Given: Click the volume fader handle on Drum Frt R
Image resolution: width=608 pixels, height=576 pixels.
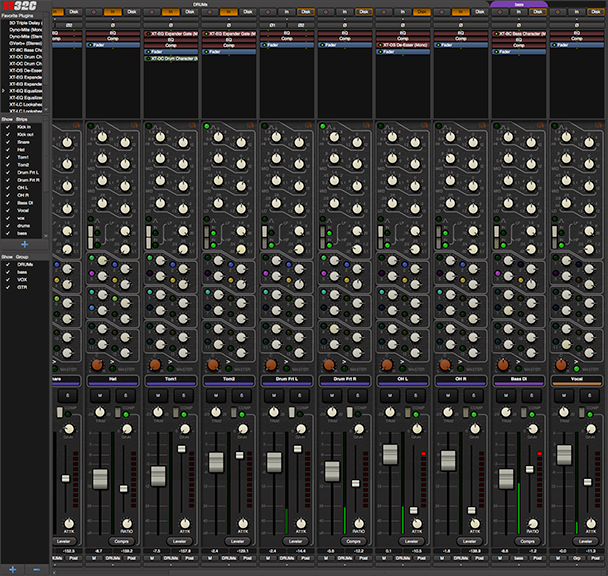Looking at the screenshot, I should click(x=332, y=469).
